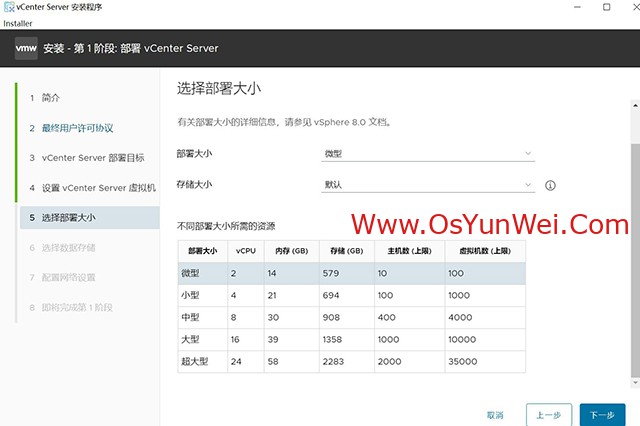The width and height of the screenshot is (640, 426).
Task: Click VM count 35000 cell
Action: [485, 362]
